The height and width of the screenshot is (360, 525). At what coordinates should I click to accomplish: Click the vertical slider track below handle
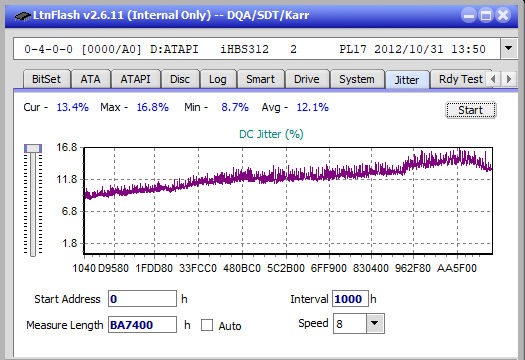click(x=33, y=204)
